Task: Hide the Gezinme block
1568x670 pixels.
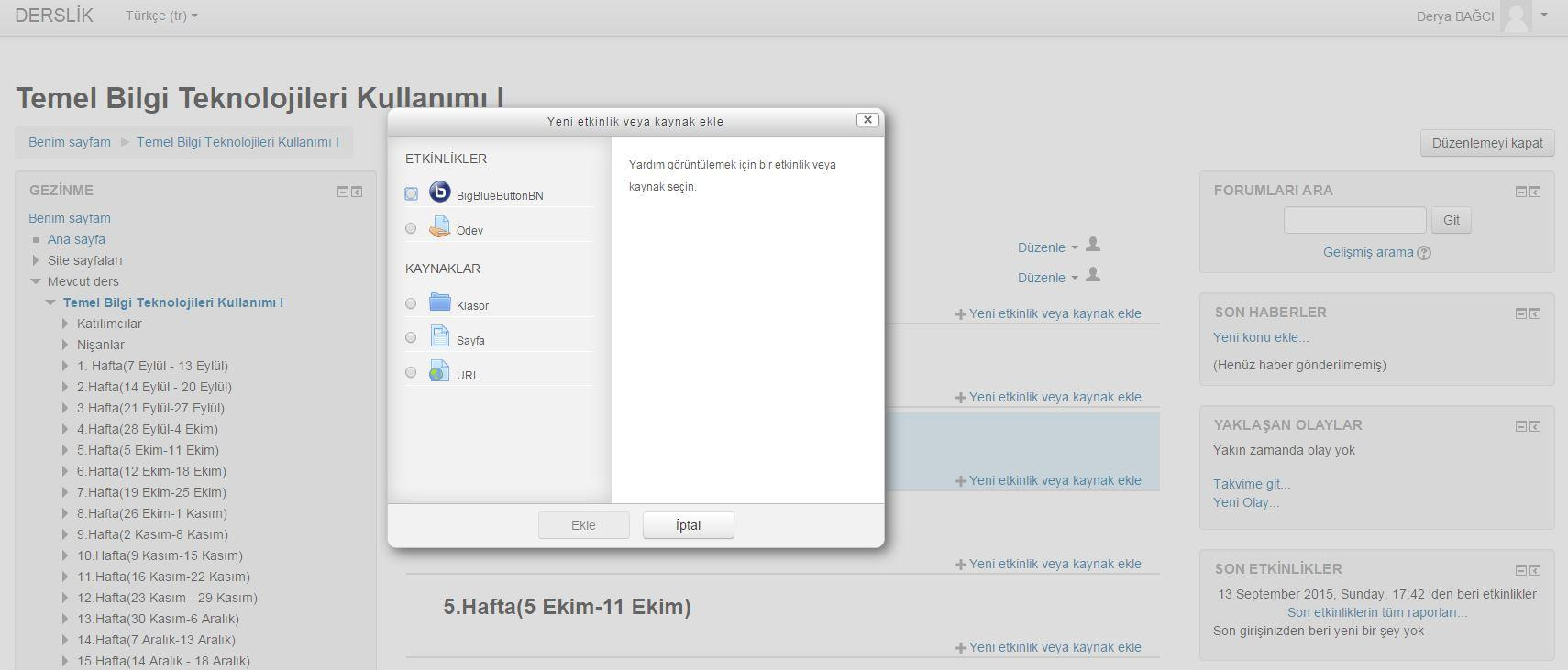Action: click(343, 192)
